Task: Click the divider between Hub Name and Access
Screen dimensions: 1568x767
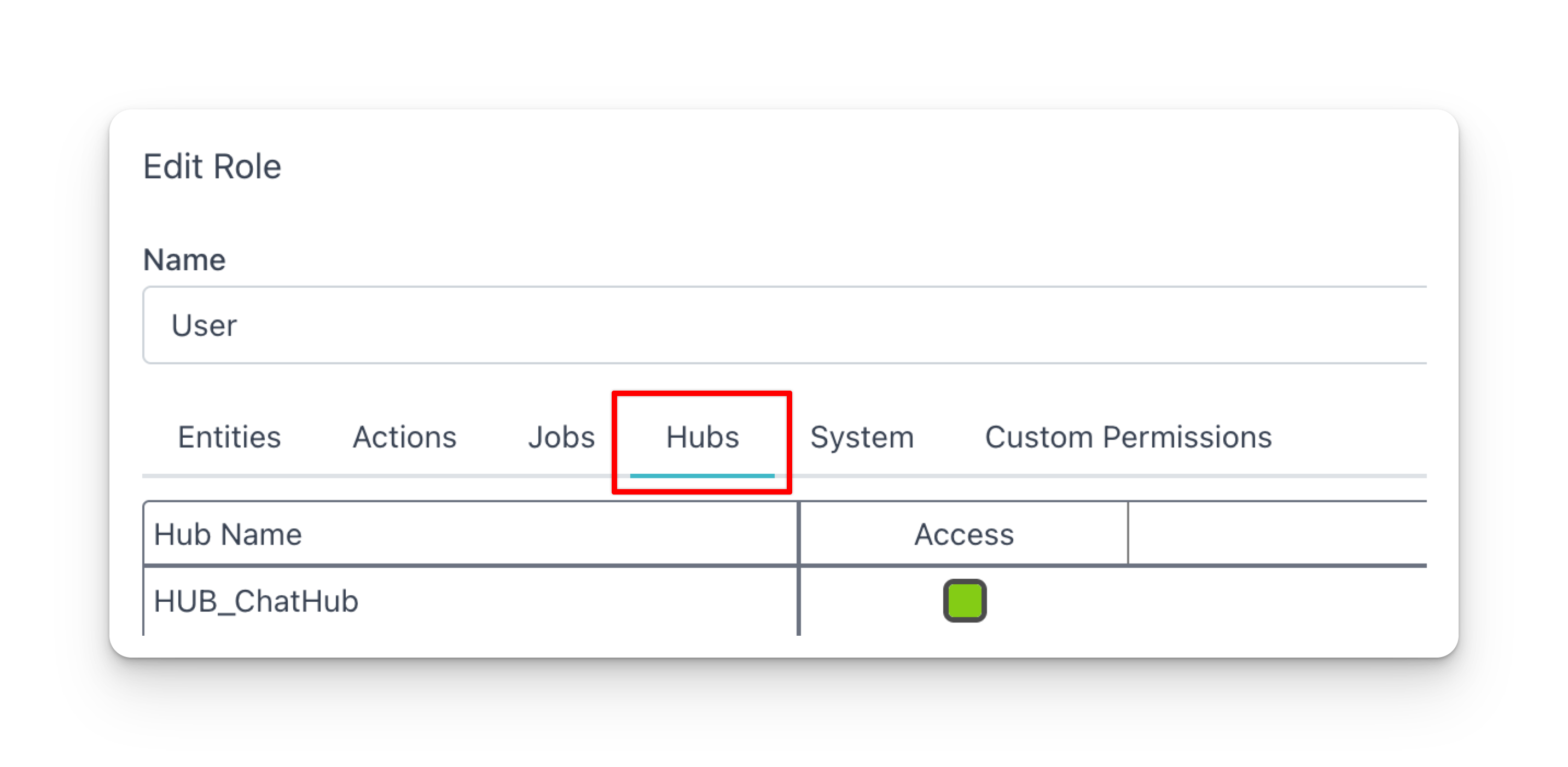Action: [x=798, y=568]
